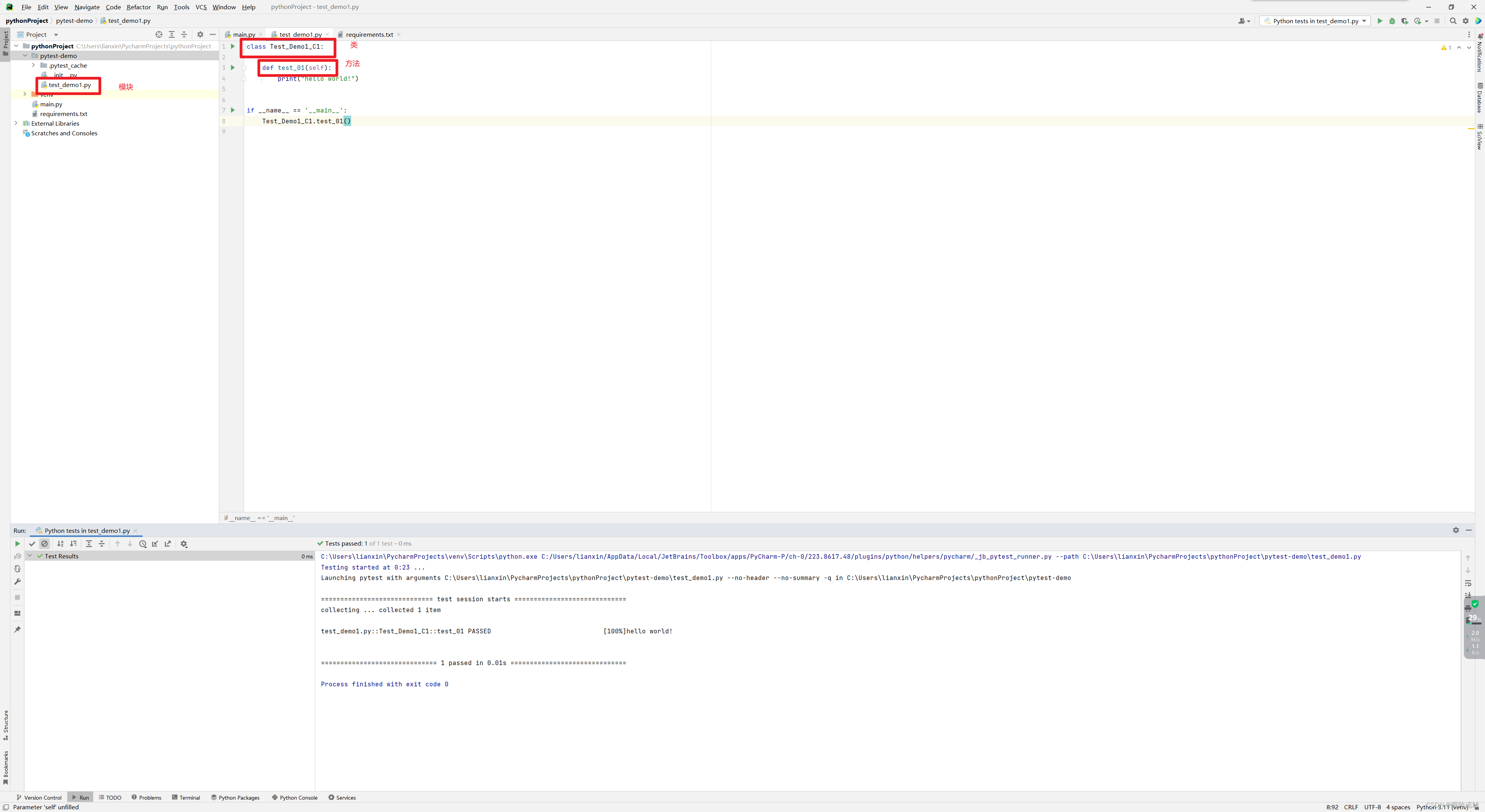
Task: Hide the Project tool window
Action: (213, 34)
